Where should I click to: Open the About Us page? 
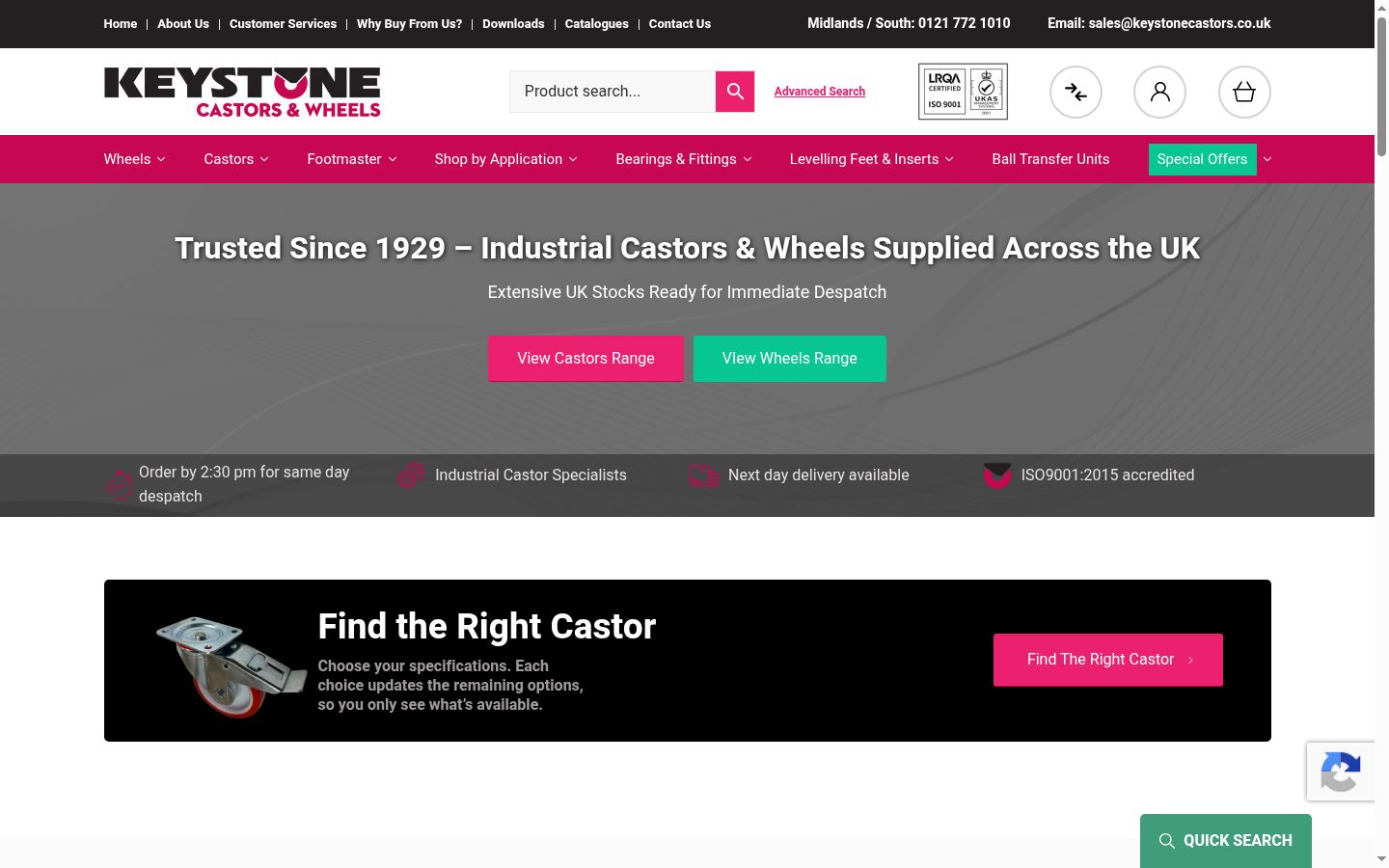point(183,24)
